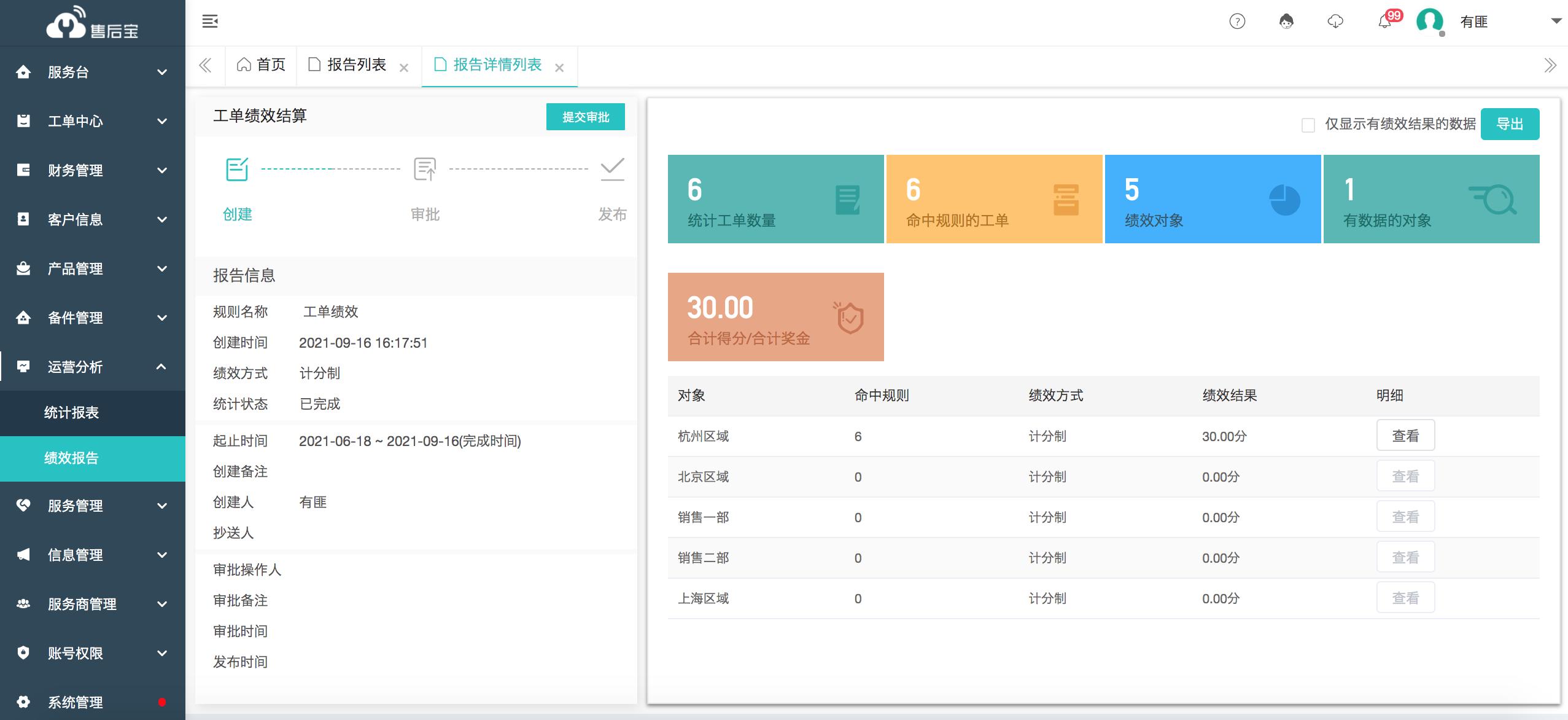Viewport: 1568px width, 720px height.
Task: Open the user account dropdown arrow
Action: (x=1556, y=22)
